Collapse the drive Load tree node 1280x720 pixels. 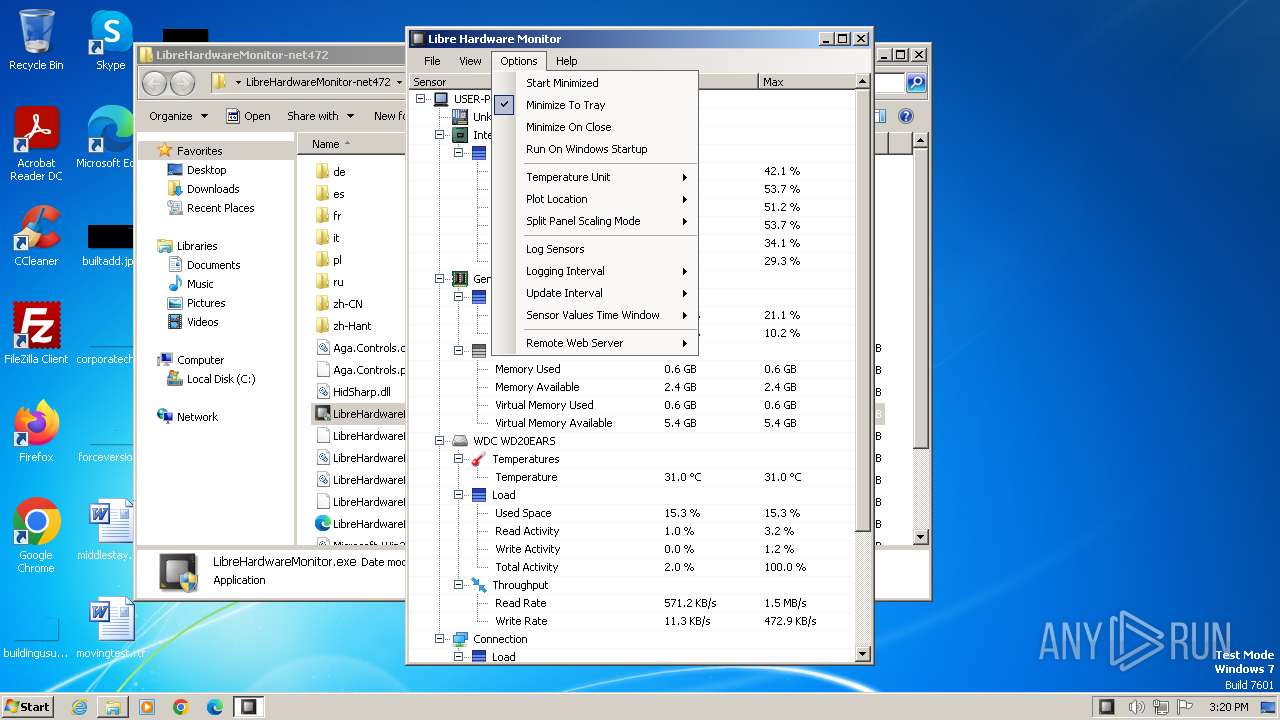[x=459, y=495]
